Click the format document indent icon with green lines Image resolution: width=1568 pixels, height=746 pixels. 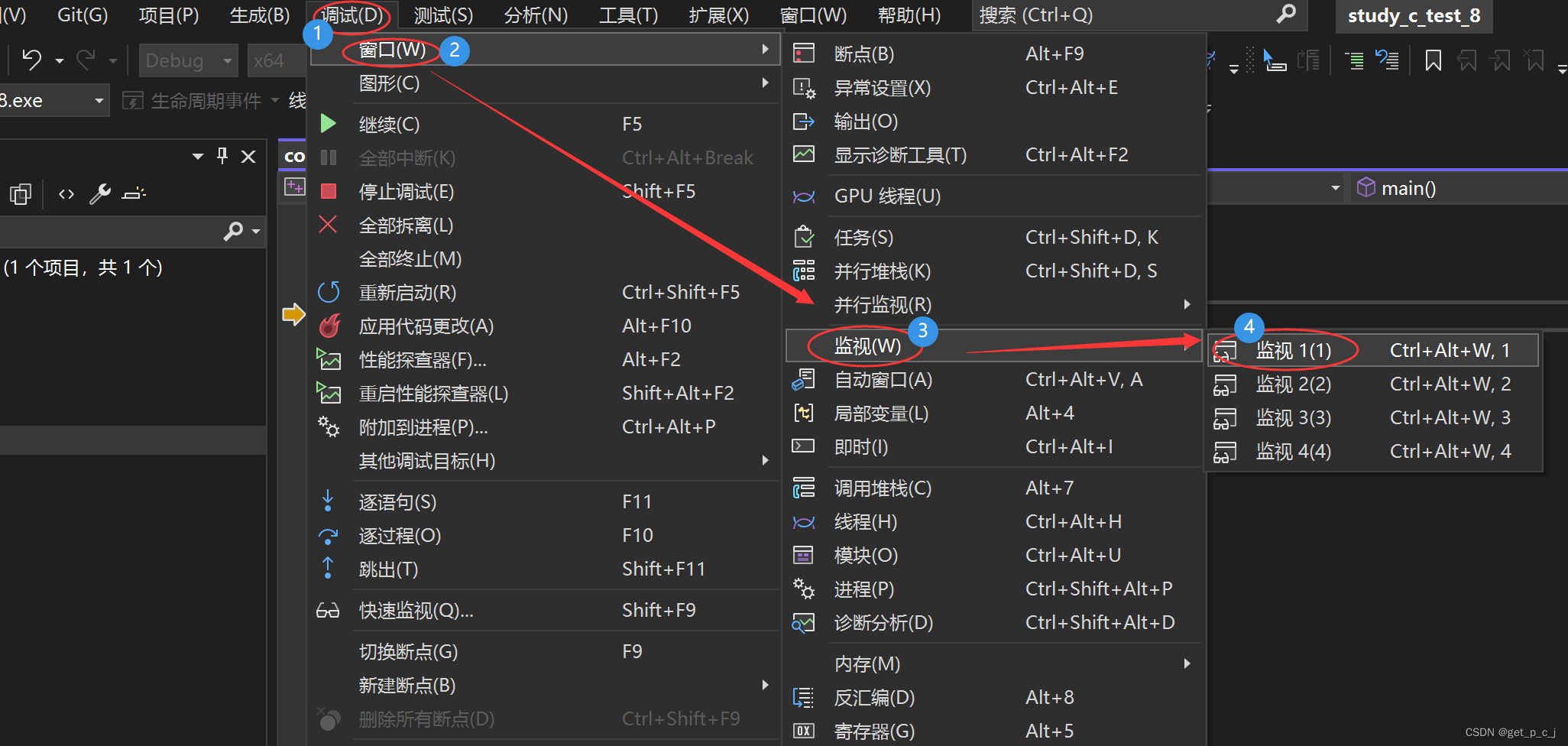coord(1353,60)
